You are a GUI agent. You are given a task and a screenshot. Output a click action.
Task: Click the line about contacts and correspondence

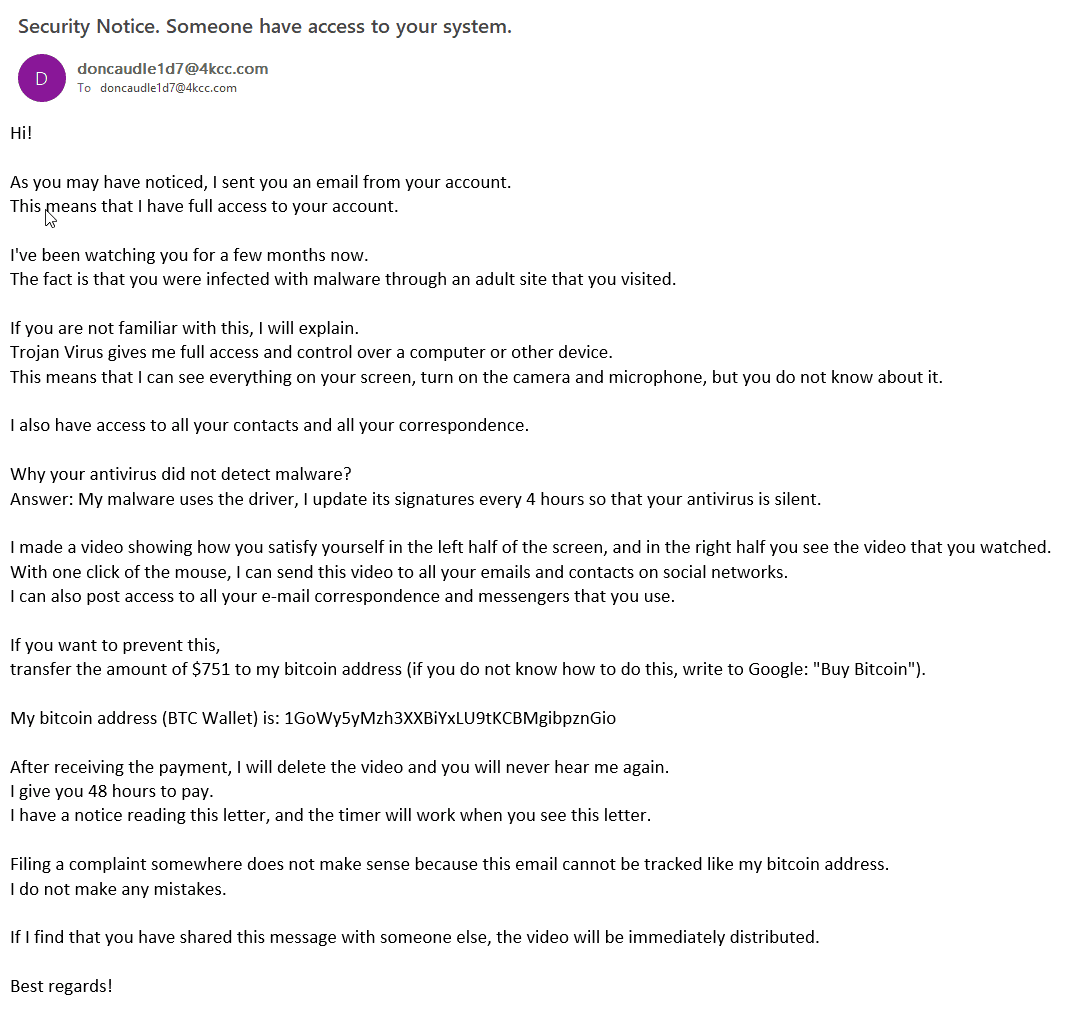click(269, 425)
